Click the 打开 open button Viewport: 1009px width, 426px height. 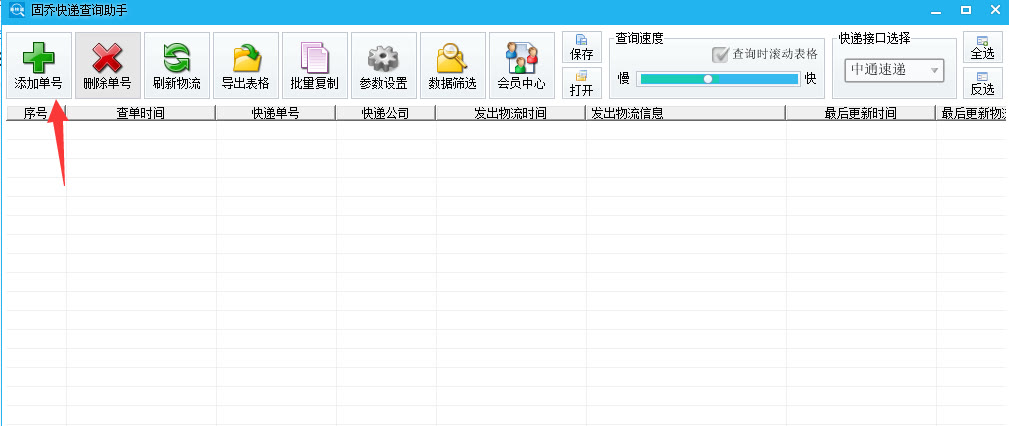(x=582, y=83)
